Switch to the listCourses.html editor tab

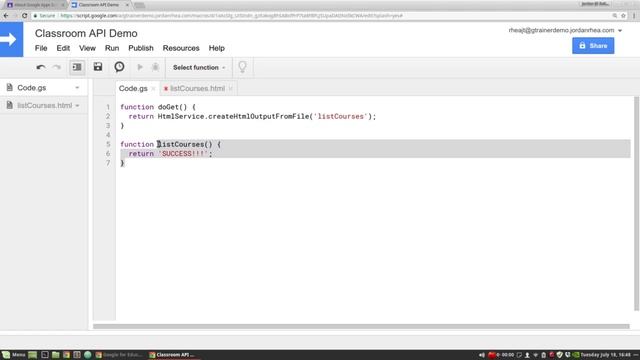198,88
